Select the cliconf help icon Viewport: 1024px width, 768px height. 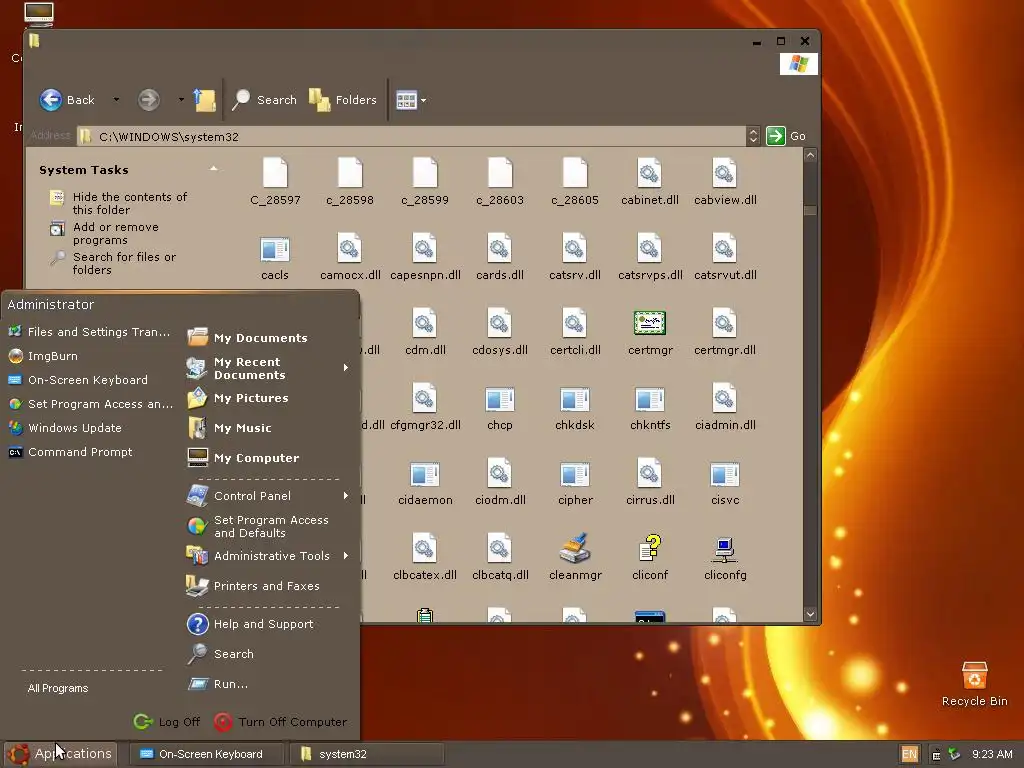pos(650,549)
